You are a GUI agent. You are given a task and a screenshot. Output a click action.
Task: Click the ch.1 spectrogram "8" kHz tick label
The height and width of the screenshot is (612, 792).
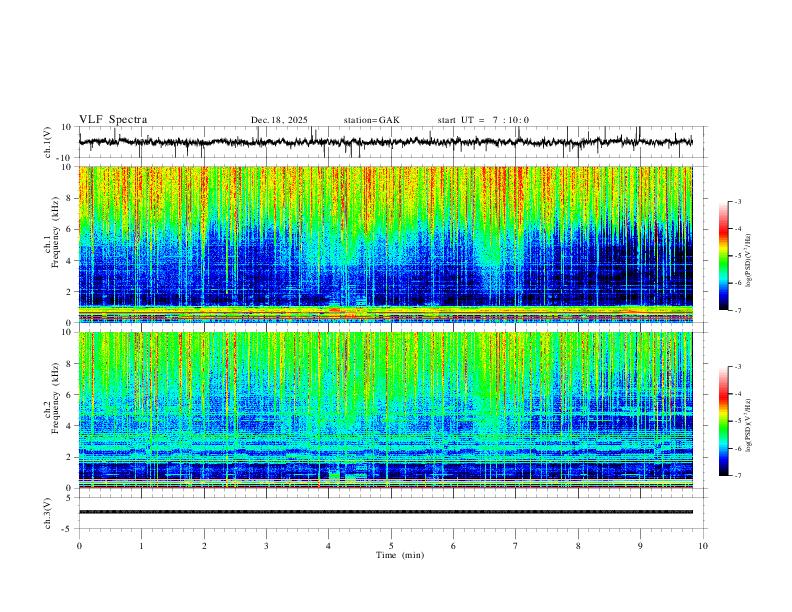point(70,198)
